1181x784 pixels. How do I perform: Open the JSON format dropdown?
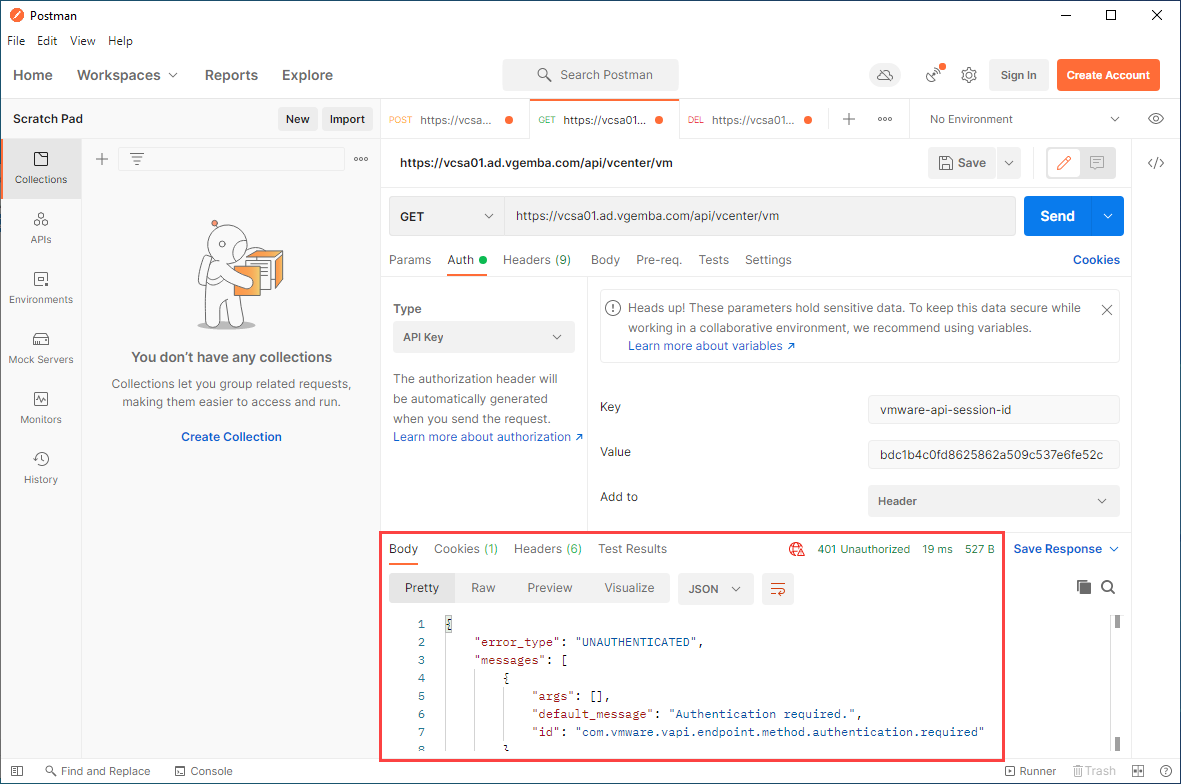714,589
